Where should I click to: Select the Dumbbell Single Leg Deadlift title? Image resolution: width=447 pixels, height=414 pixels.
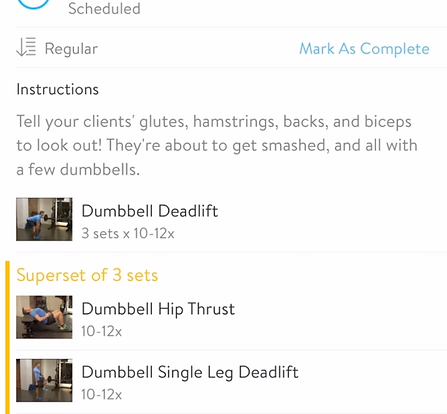(190, 372)
